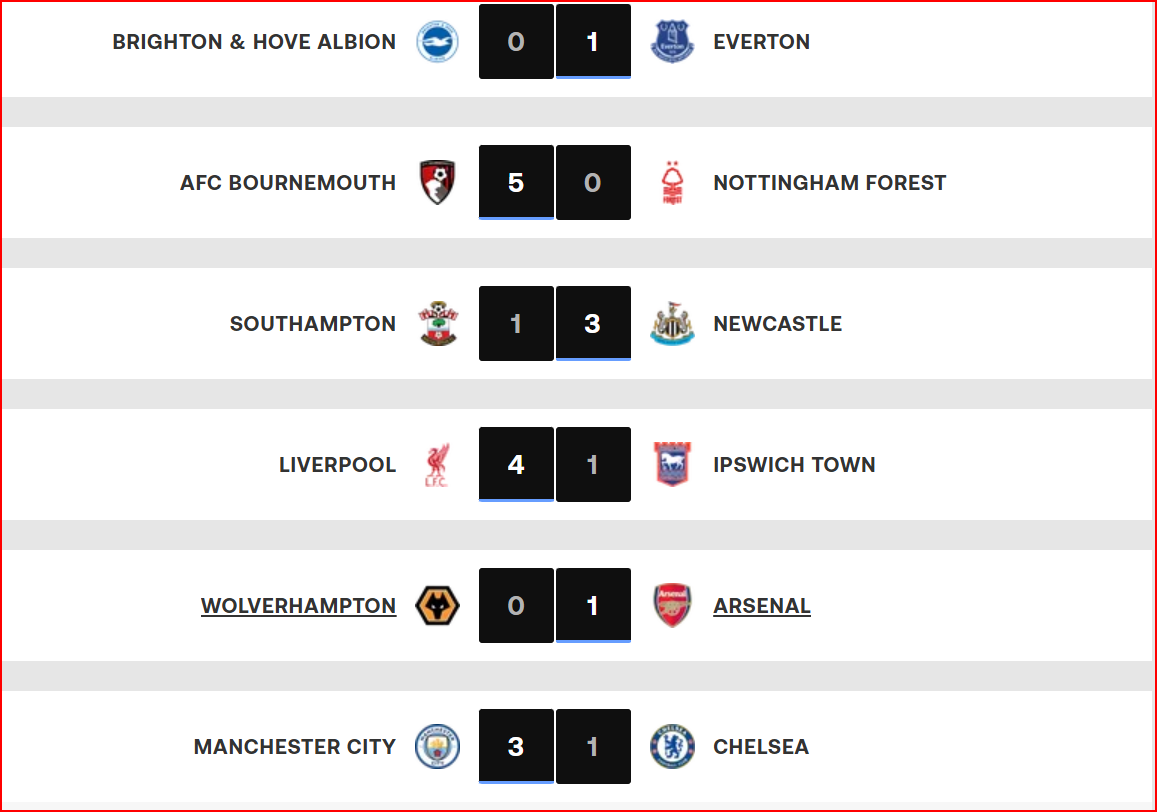Open the Wolverhampton team link
The height and width of the screenshot is (812, 1157).
[x=298, y=606]
